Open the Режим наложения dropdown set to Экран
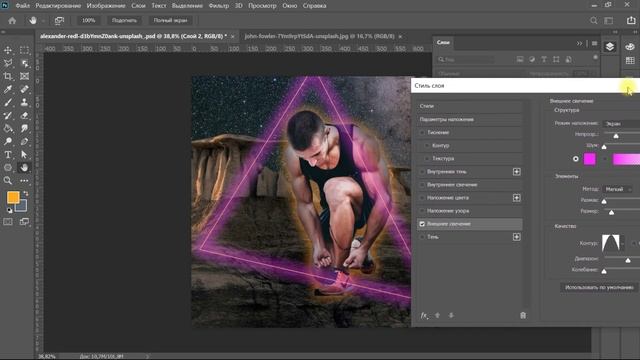640x360 pixels. coord(621,123)
